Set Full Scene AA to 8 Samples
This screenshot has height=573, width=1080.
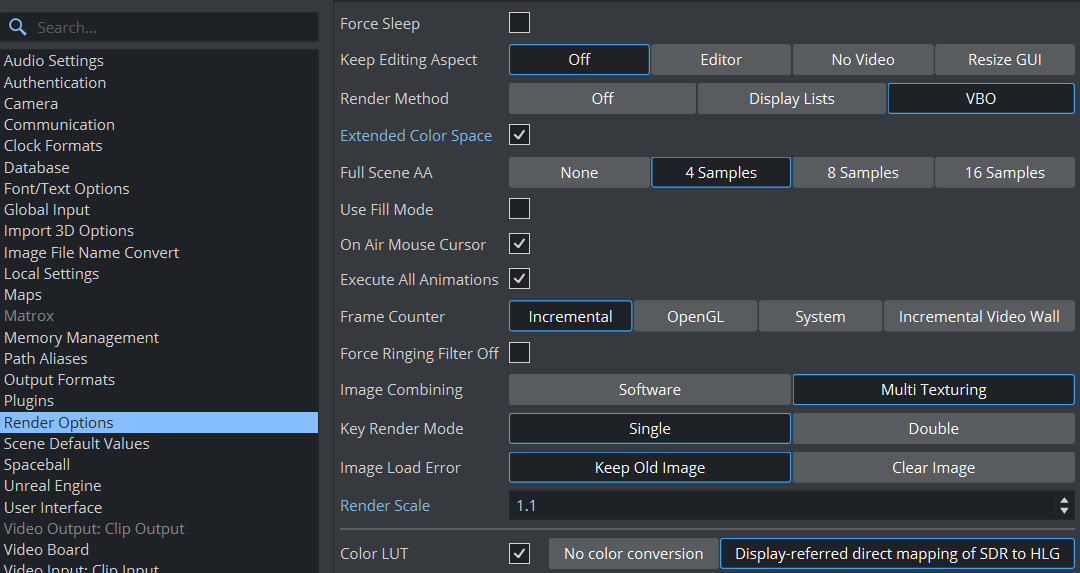pos(862,173)
